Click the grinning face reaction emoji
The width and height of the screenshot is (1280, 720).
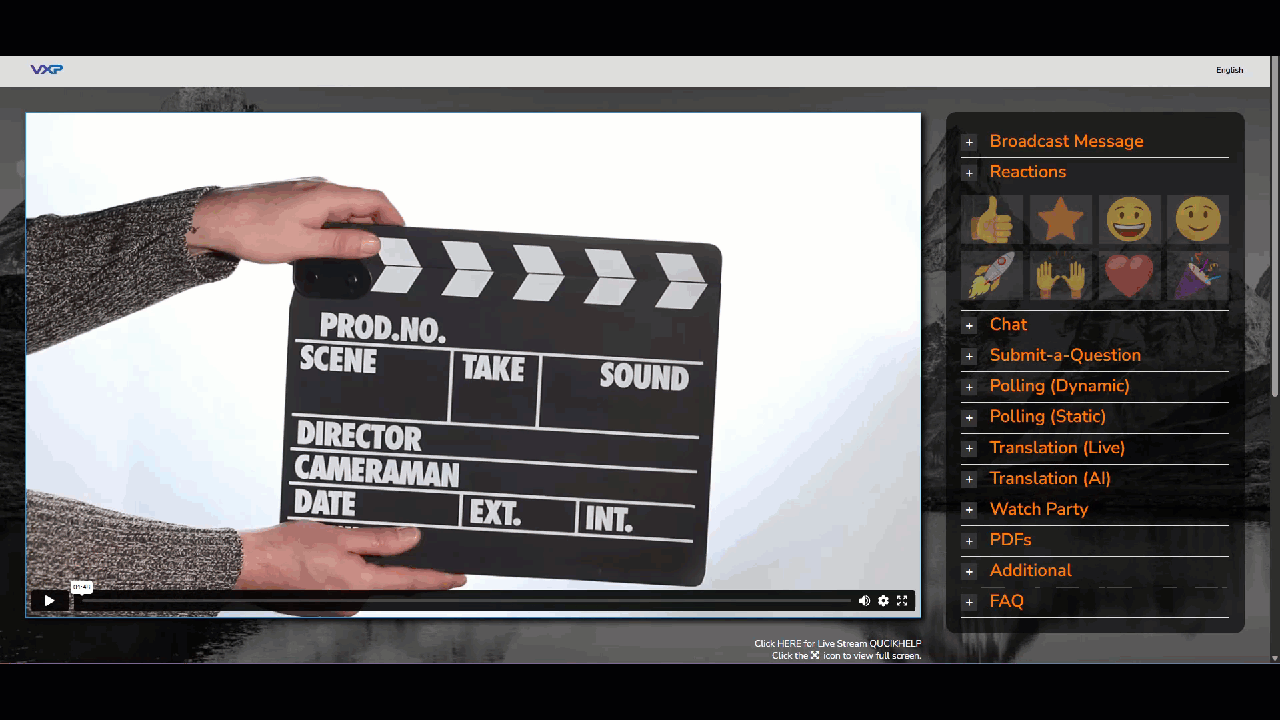[1129, 220]
